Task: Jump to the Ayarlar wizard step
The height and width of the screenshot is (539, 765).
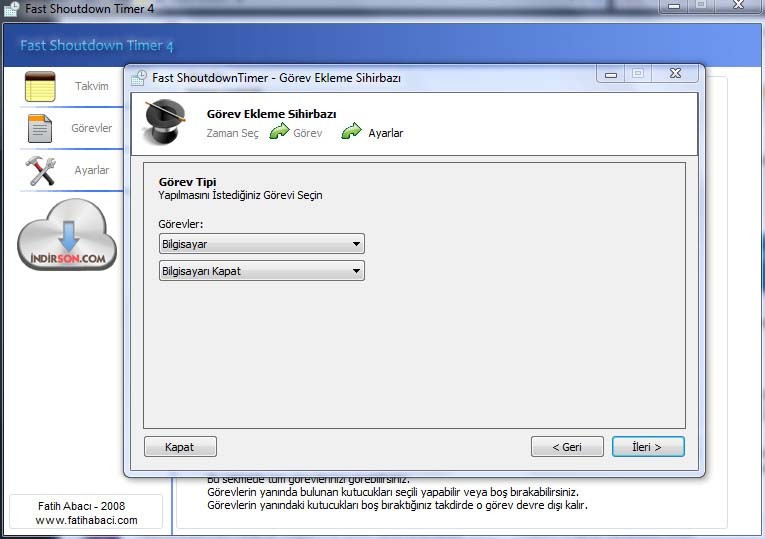Action: (x=385, y=133)
